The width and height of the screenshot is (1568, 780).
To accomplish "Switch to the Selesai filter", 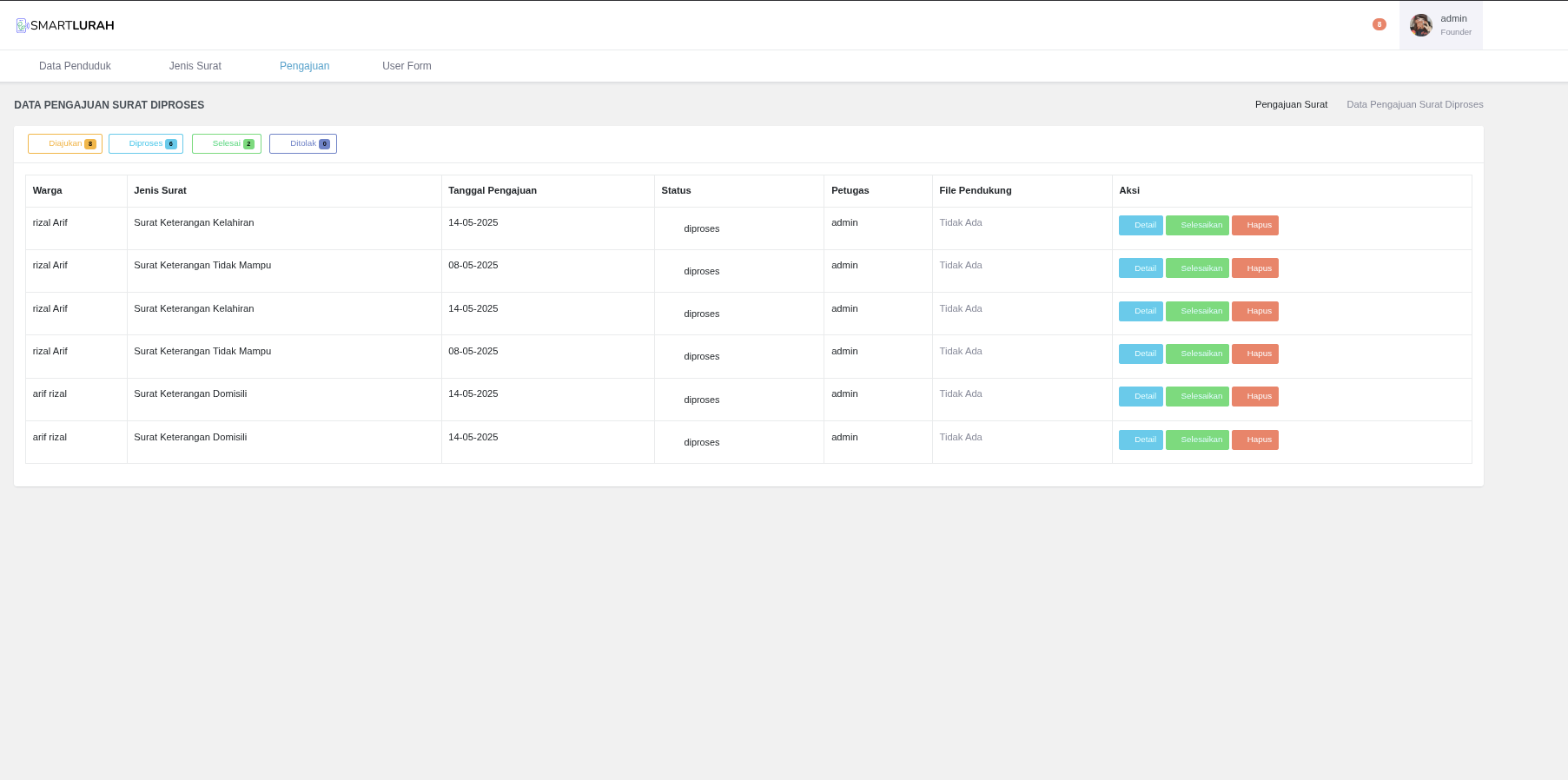I will pos(227,144).
